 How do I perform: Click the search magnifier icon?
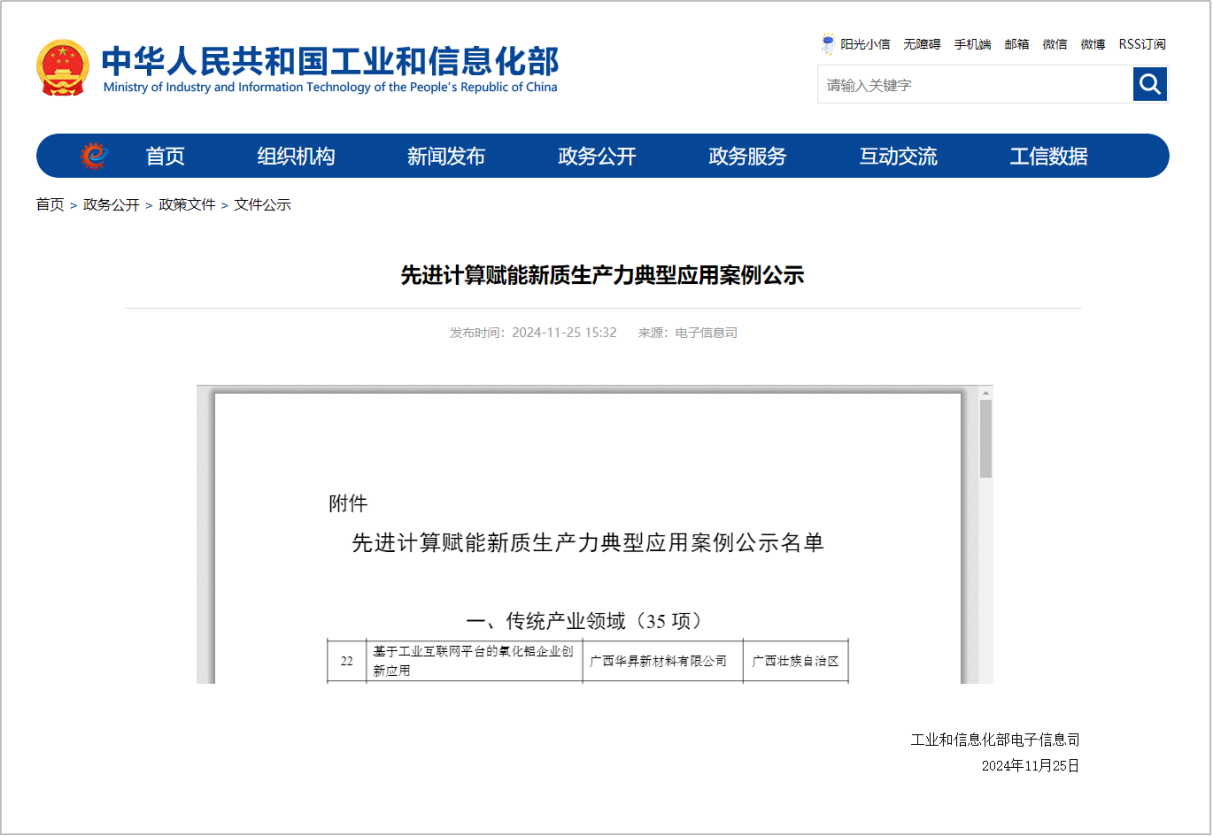pos(1149,84)
